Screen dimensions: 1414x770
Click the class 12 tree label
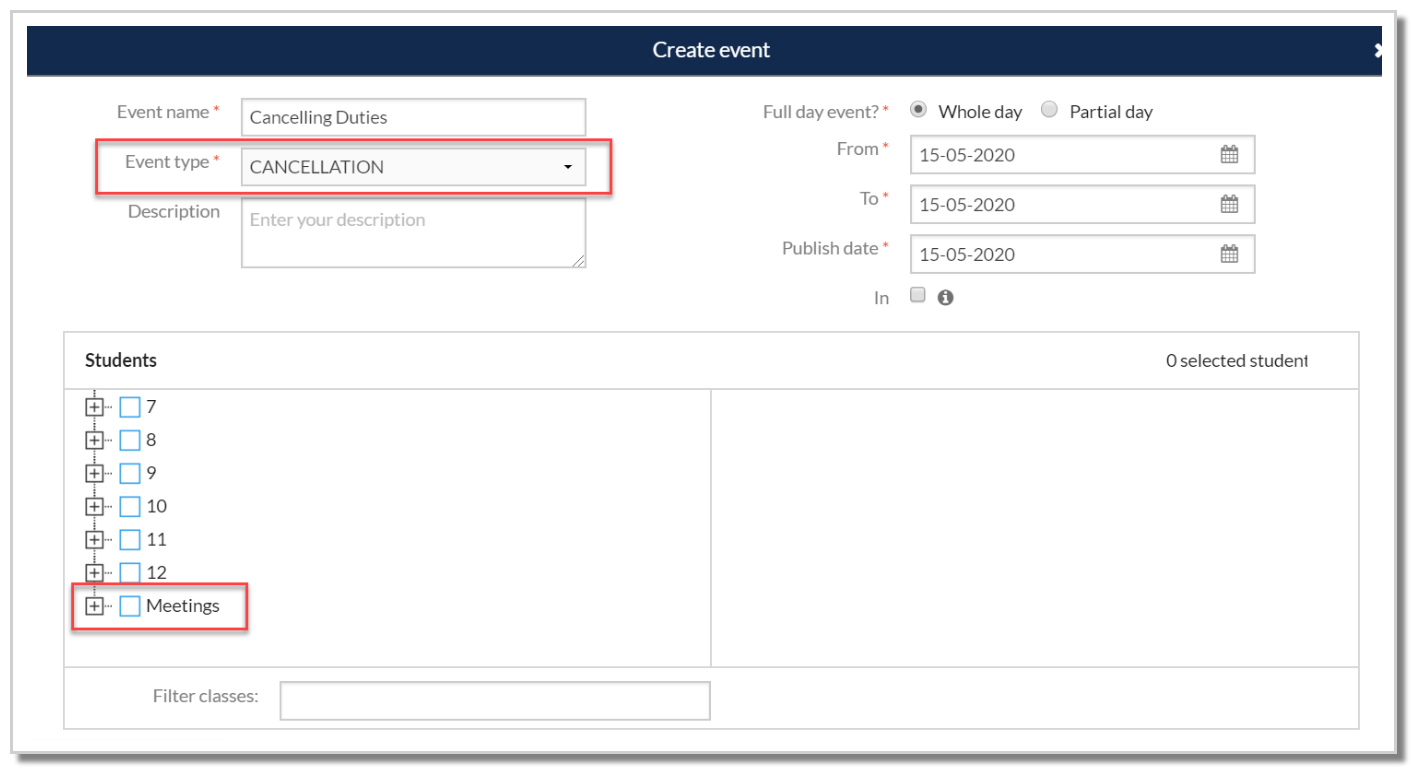pos(157,573)
